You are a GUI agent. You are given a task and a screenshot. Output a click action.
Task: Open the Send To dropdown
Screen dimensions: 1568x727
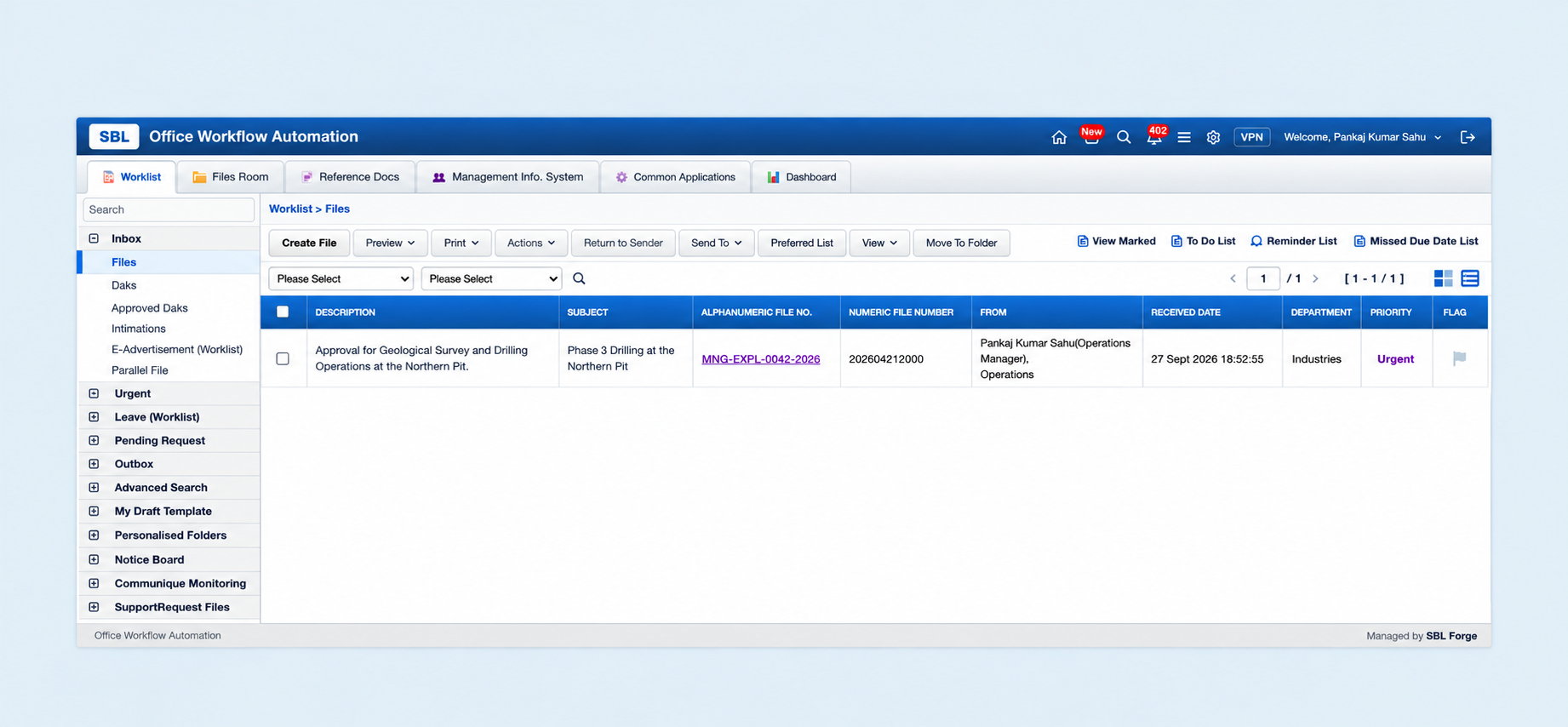pyautogui.click(x=716, y=243)
